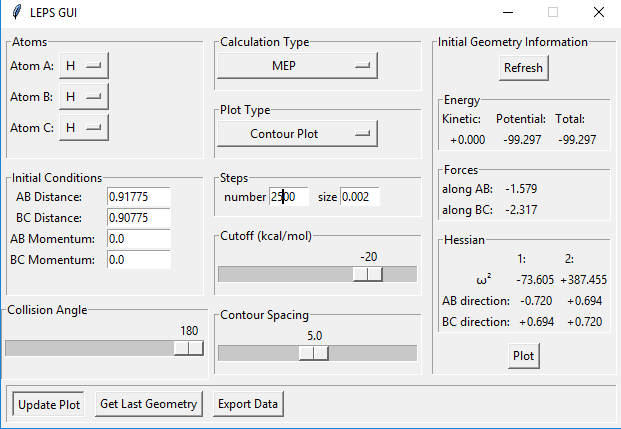Open the Atom A dropdown

pos(84,66)
